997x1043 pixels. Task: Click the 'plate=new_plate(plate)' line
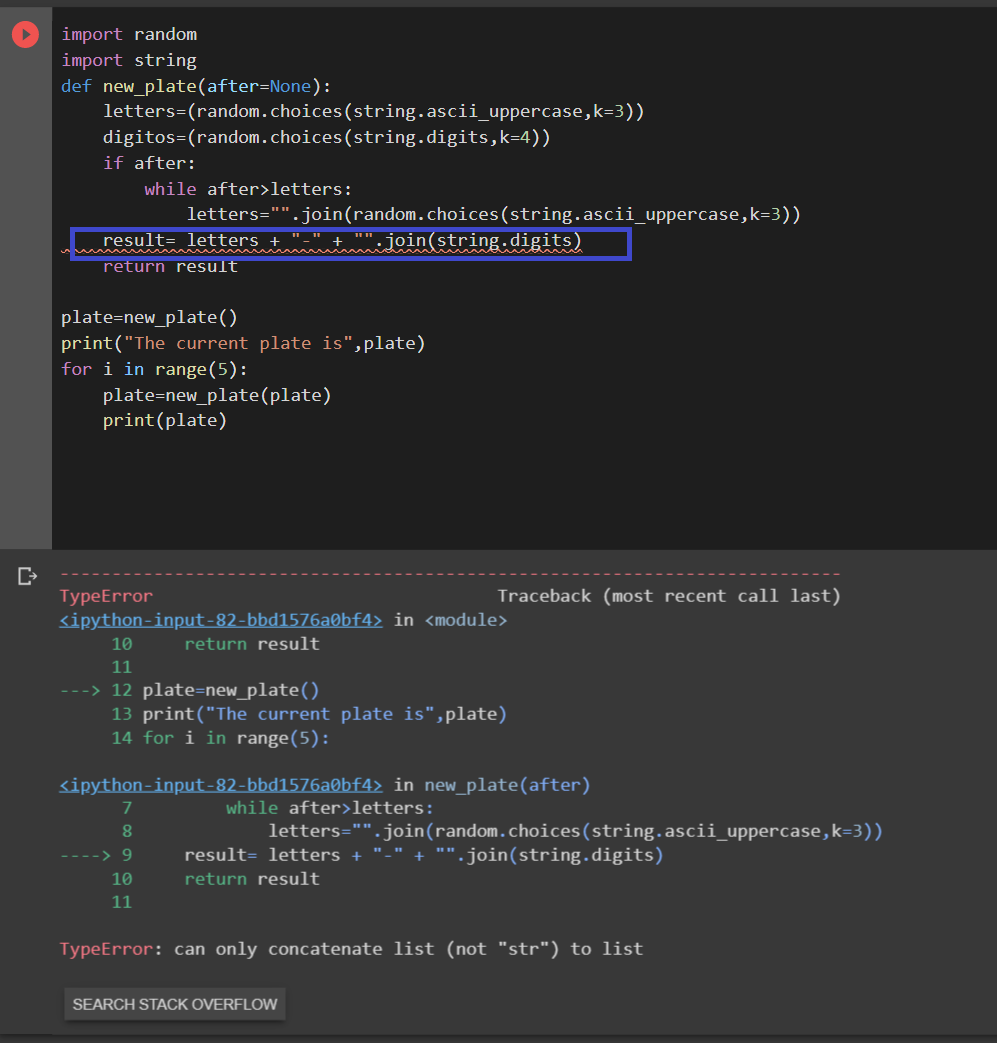217,396
